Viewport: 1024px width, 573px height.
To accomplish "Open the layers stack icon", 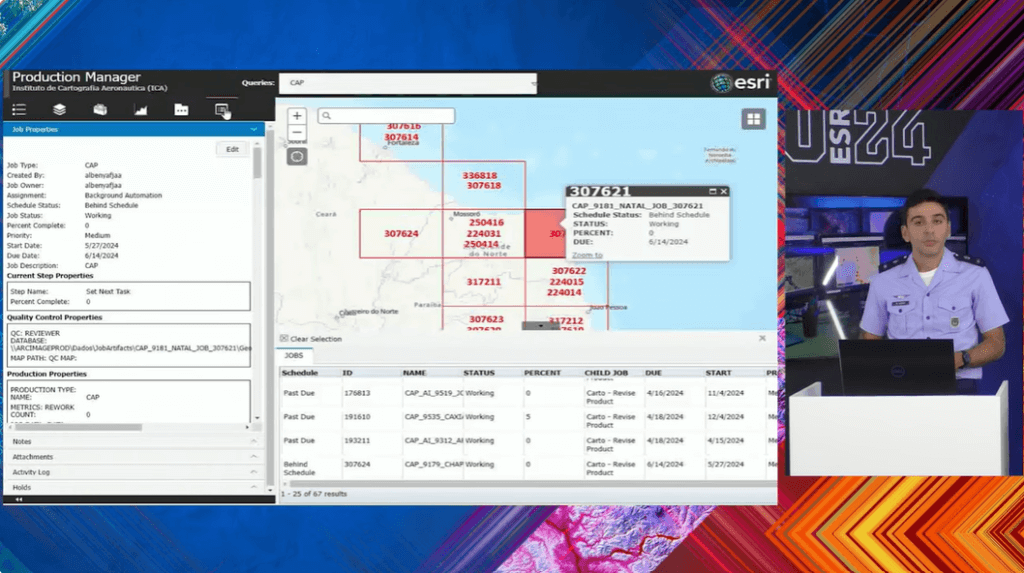I will pos(59,110).
